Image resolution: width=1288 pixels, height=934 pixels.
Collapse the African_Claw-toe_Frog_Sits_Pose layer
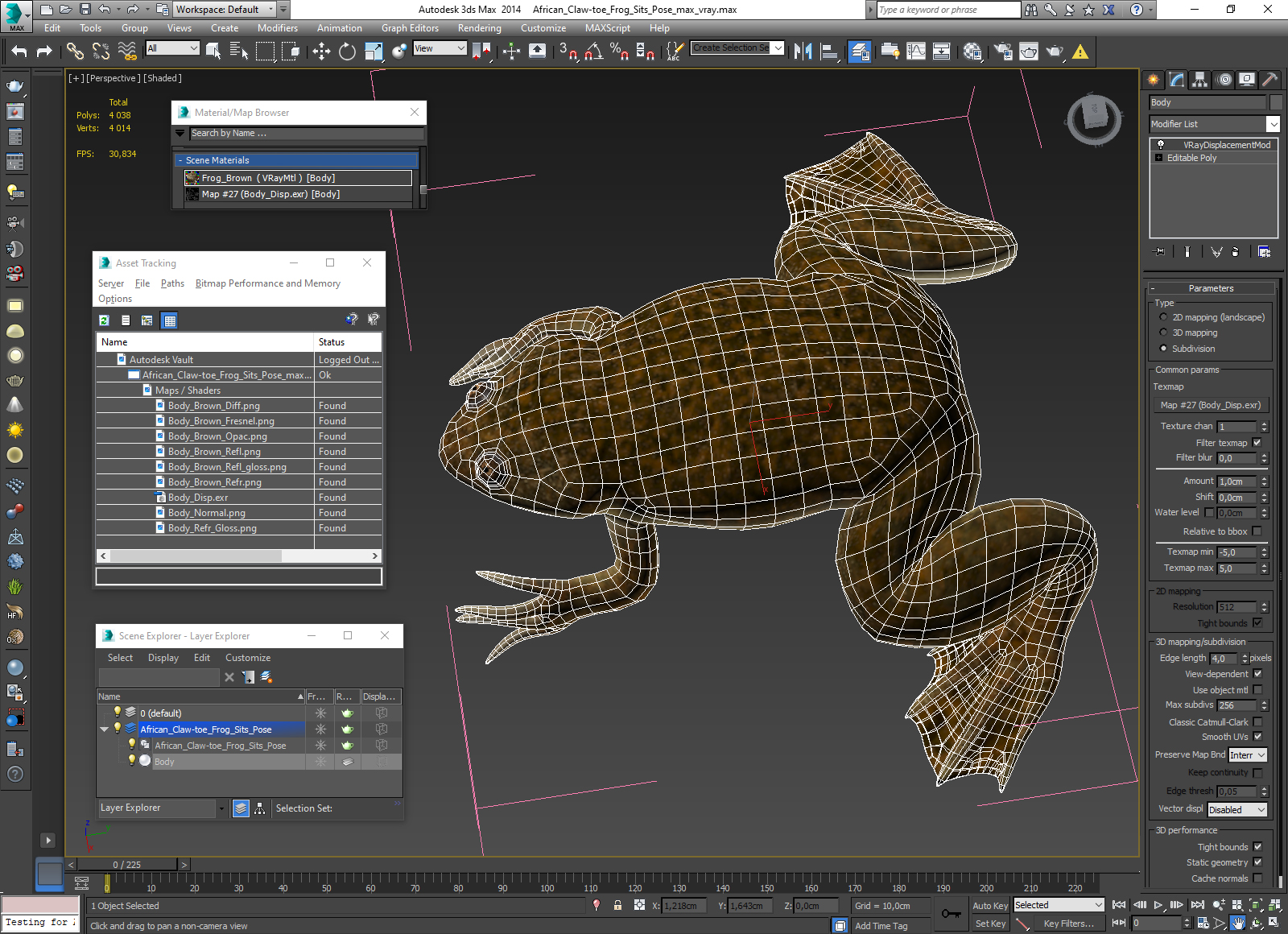coord(104,729)
